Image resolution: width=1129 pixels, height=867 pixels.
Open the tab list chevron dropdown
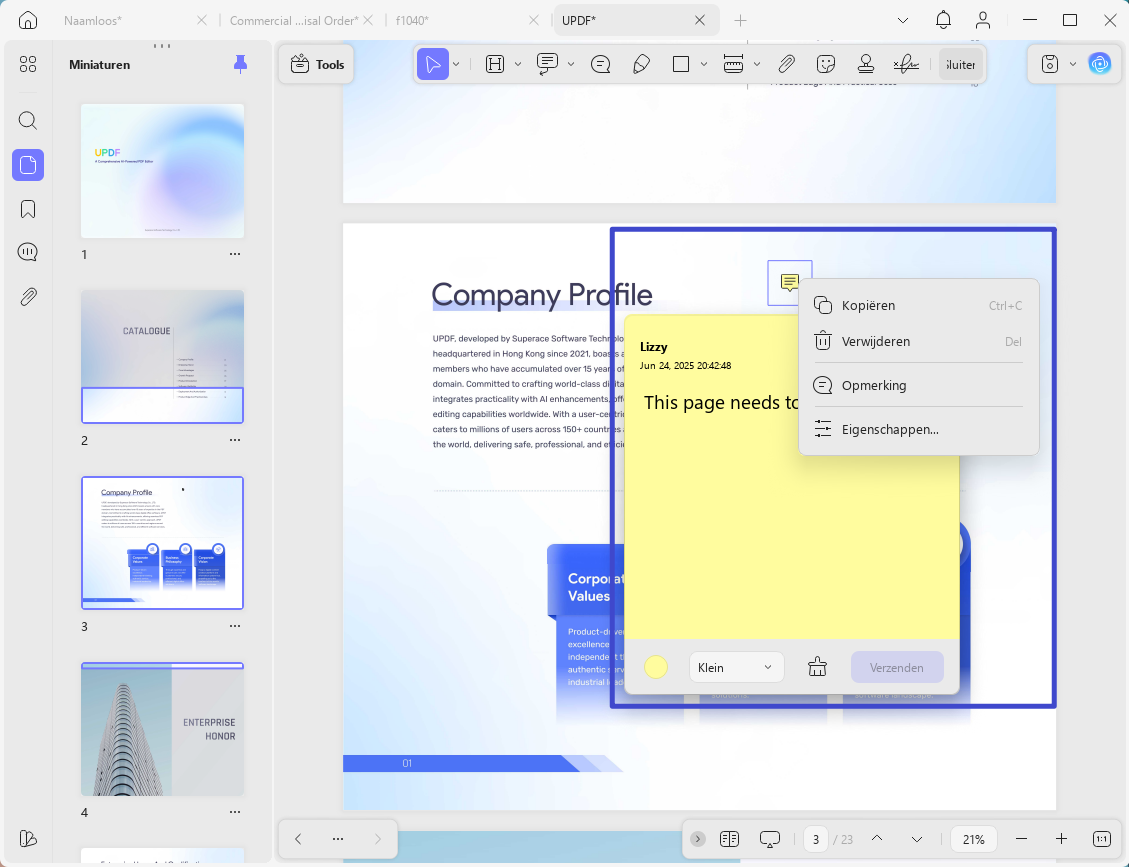[x=903, y=20]
